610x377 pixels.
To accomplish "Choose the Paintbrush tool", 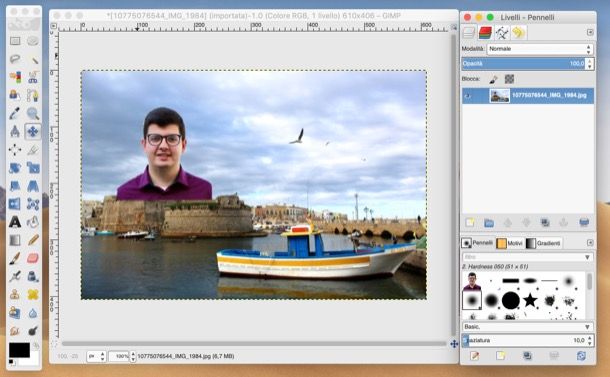I will click(x=15, y=258).
